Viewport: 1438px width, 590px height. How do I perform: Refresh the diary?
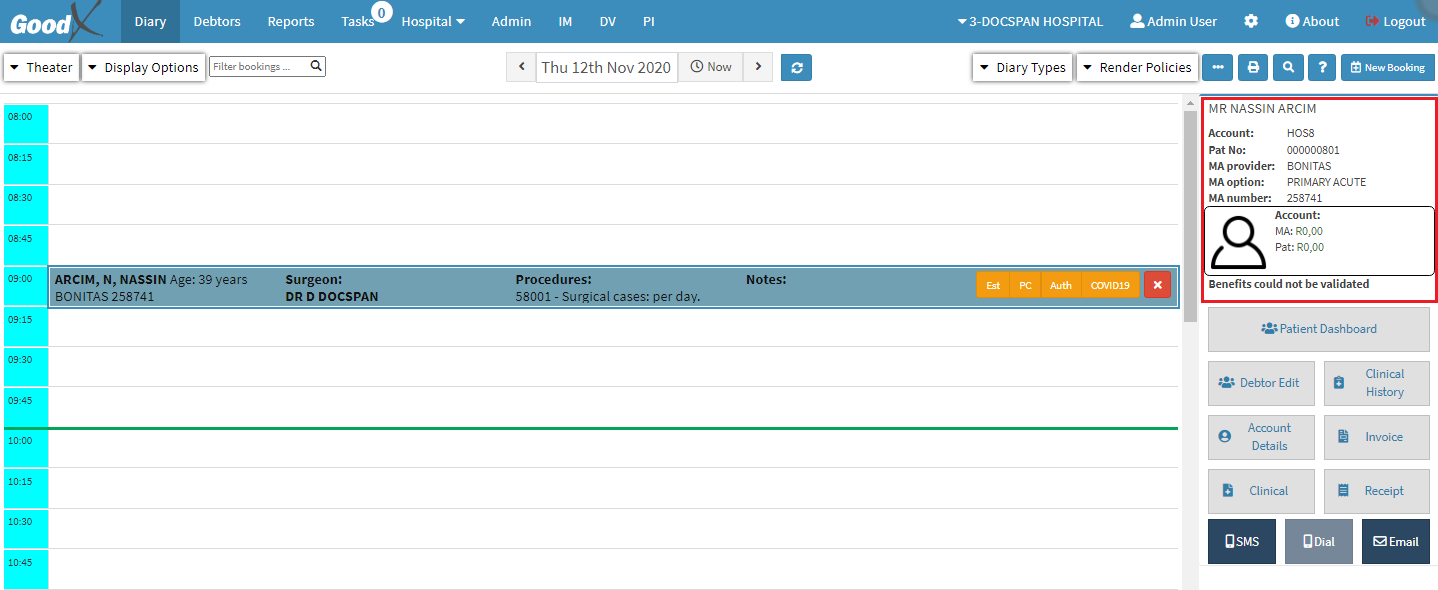pos(796,67)
